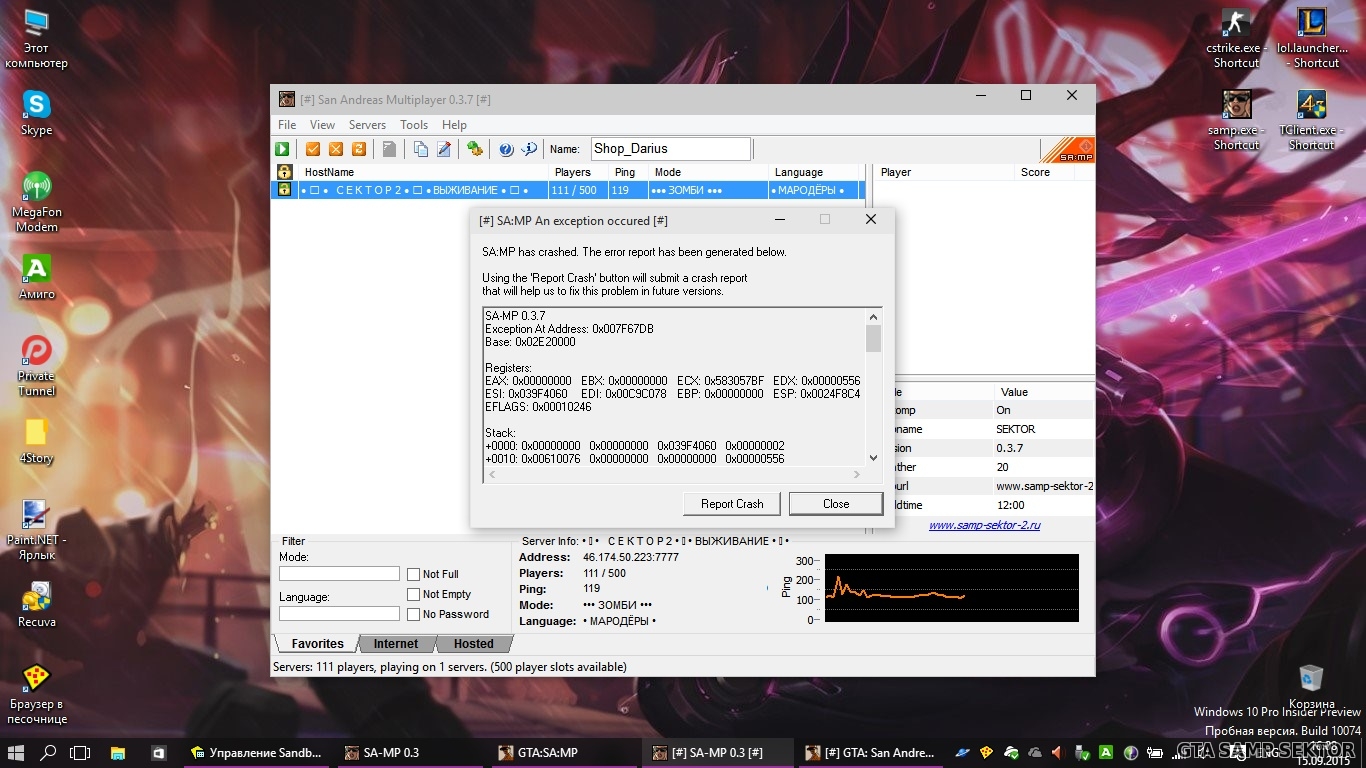Screen dimensions: 1366x768
Task: Click the Copy Server Info icon
Action: click(421, 149)
